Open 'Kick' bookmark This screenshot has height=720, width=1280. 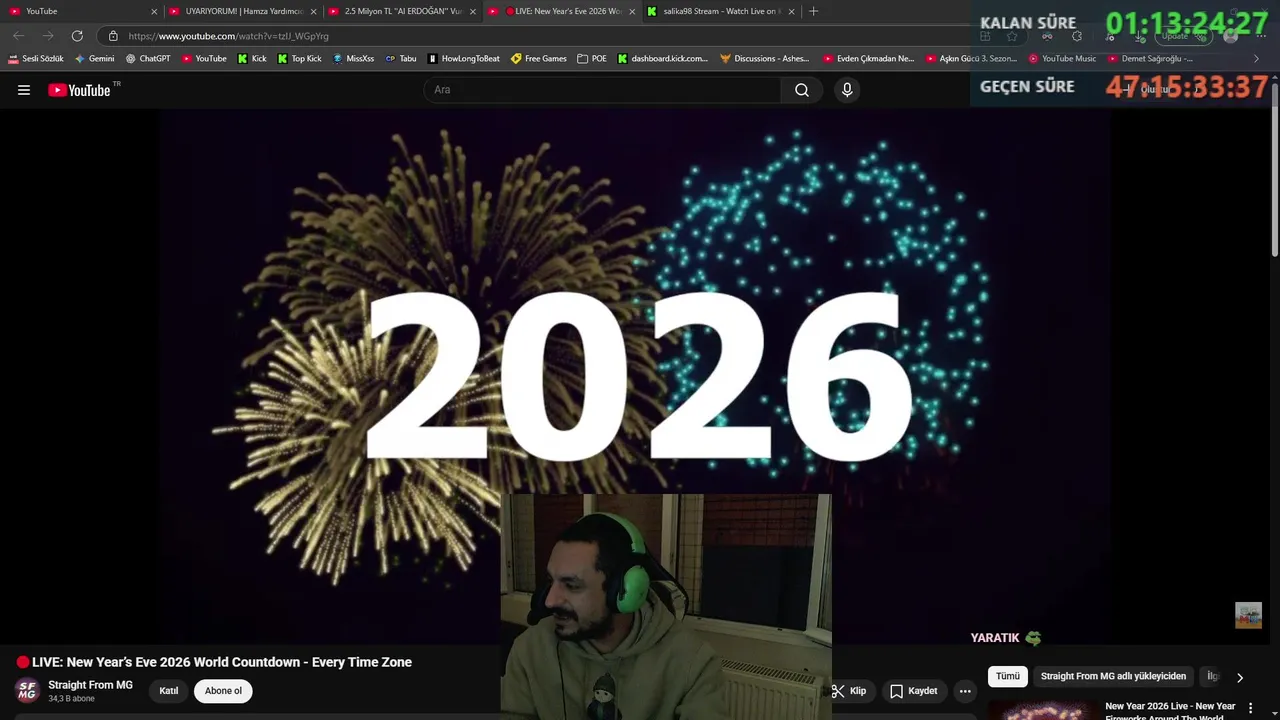point(252,59)
